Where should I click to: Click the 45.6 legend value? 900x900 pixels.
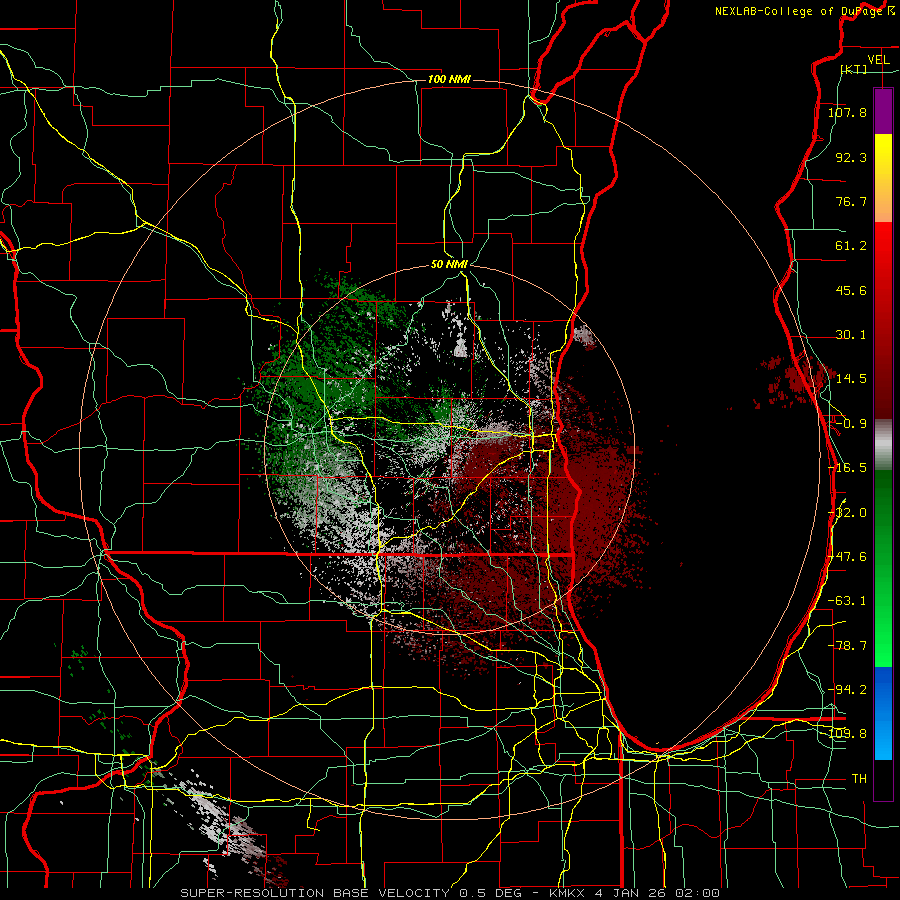(851, 290)
